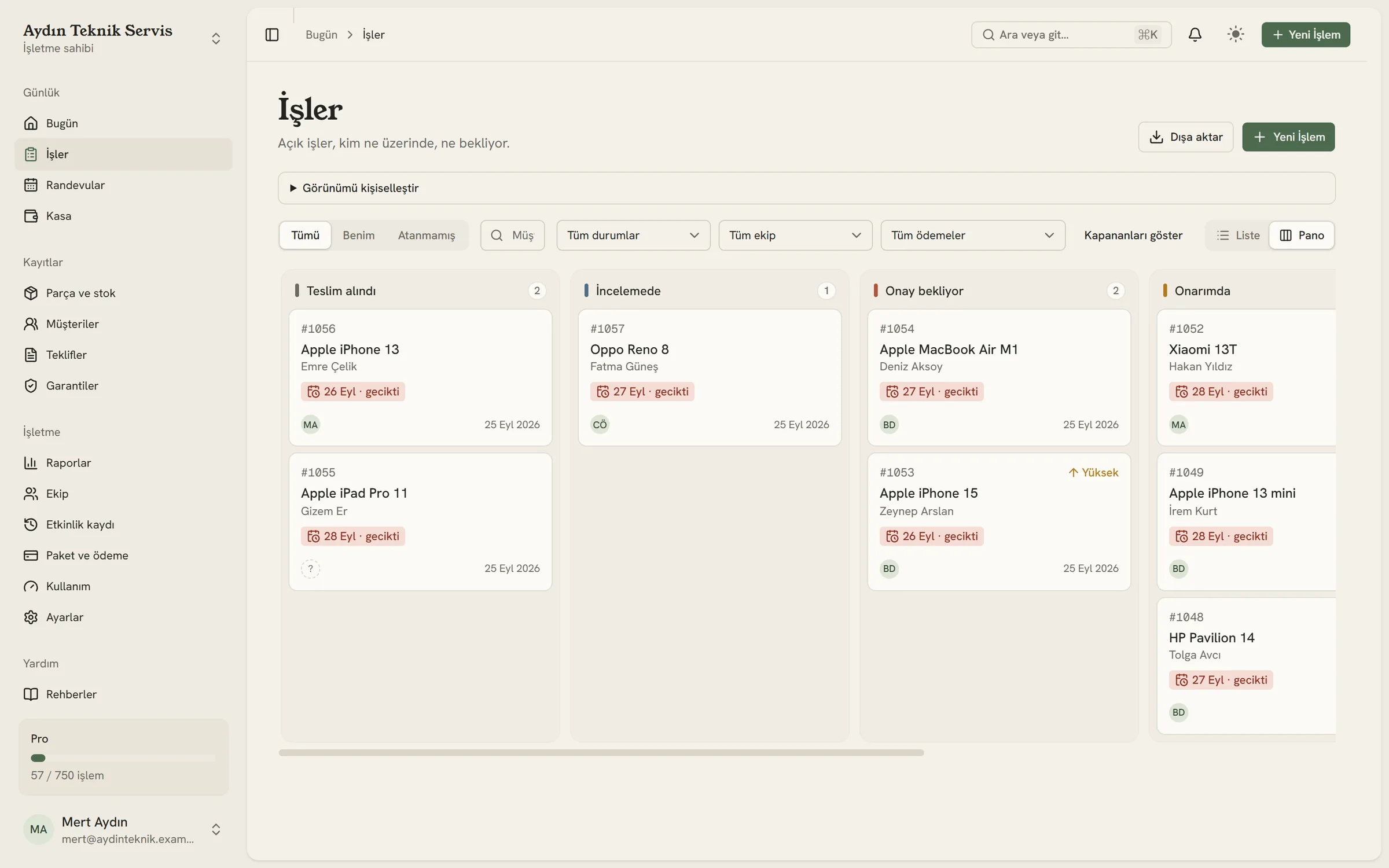Click Yeni İşlem button below the header

tap(1288, 137)
